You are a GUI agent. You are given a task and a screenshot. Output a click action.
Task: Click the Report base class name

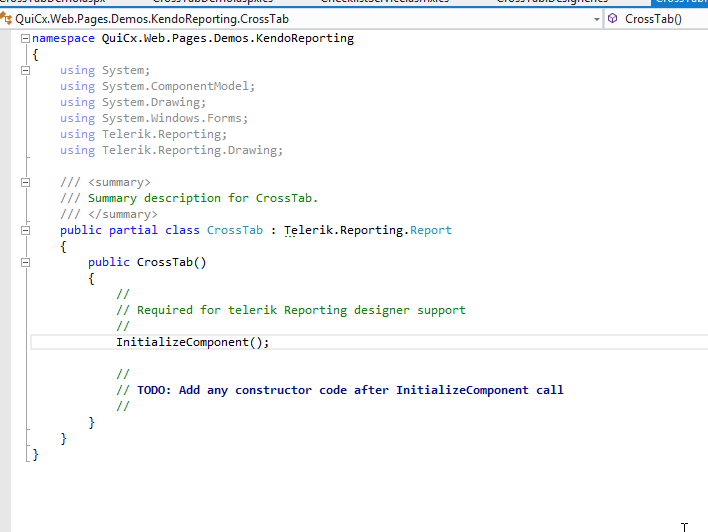coord(431,230)
